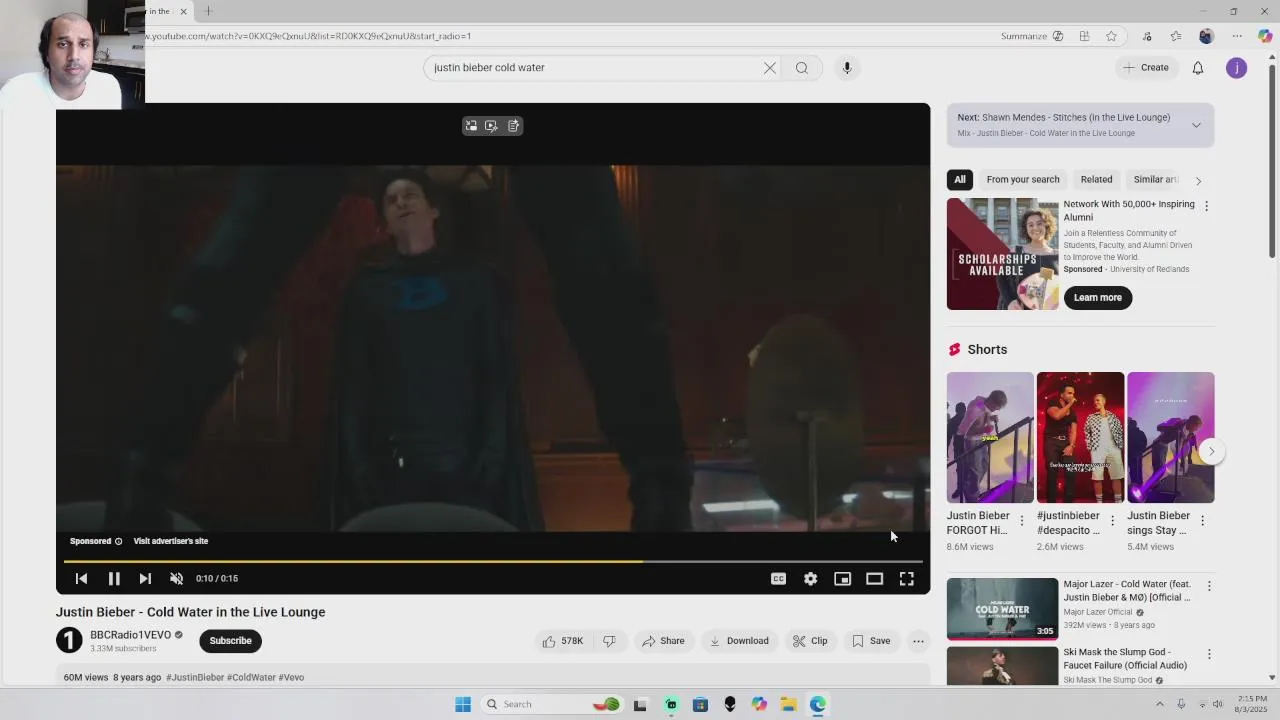
Task: Open the Windows Start menu
Action: click(x=463, y=704)
